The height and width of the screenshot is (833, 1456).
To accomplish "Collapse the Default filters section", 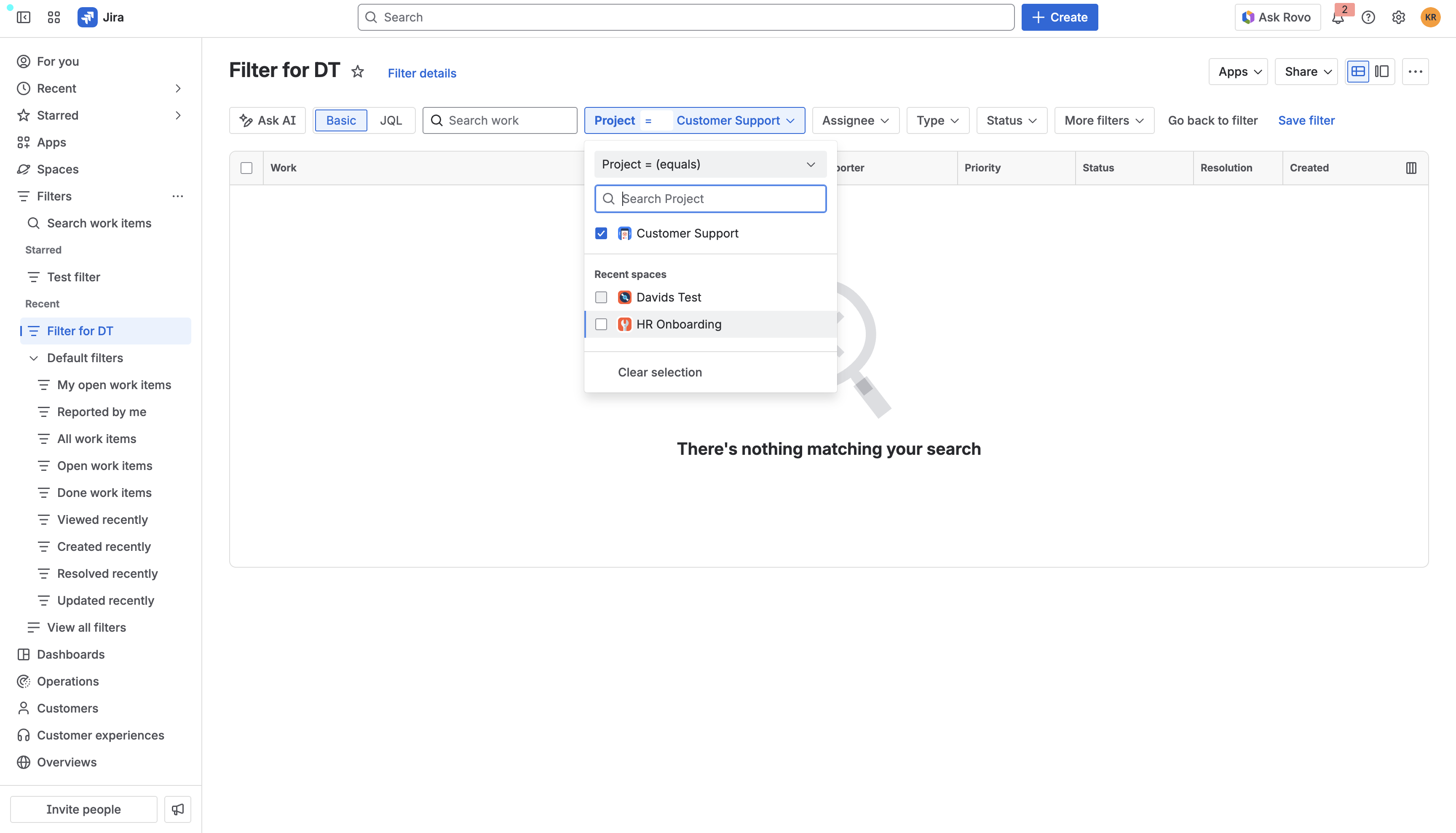I will pos(34,358).
